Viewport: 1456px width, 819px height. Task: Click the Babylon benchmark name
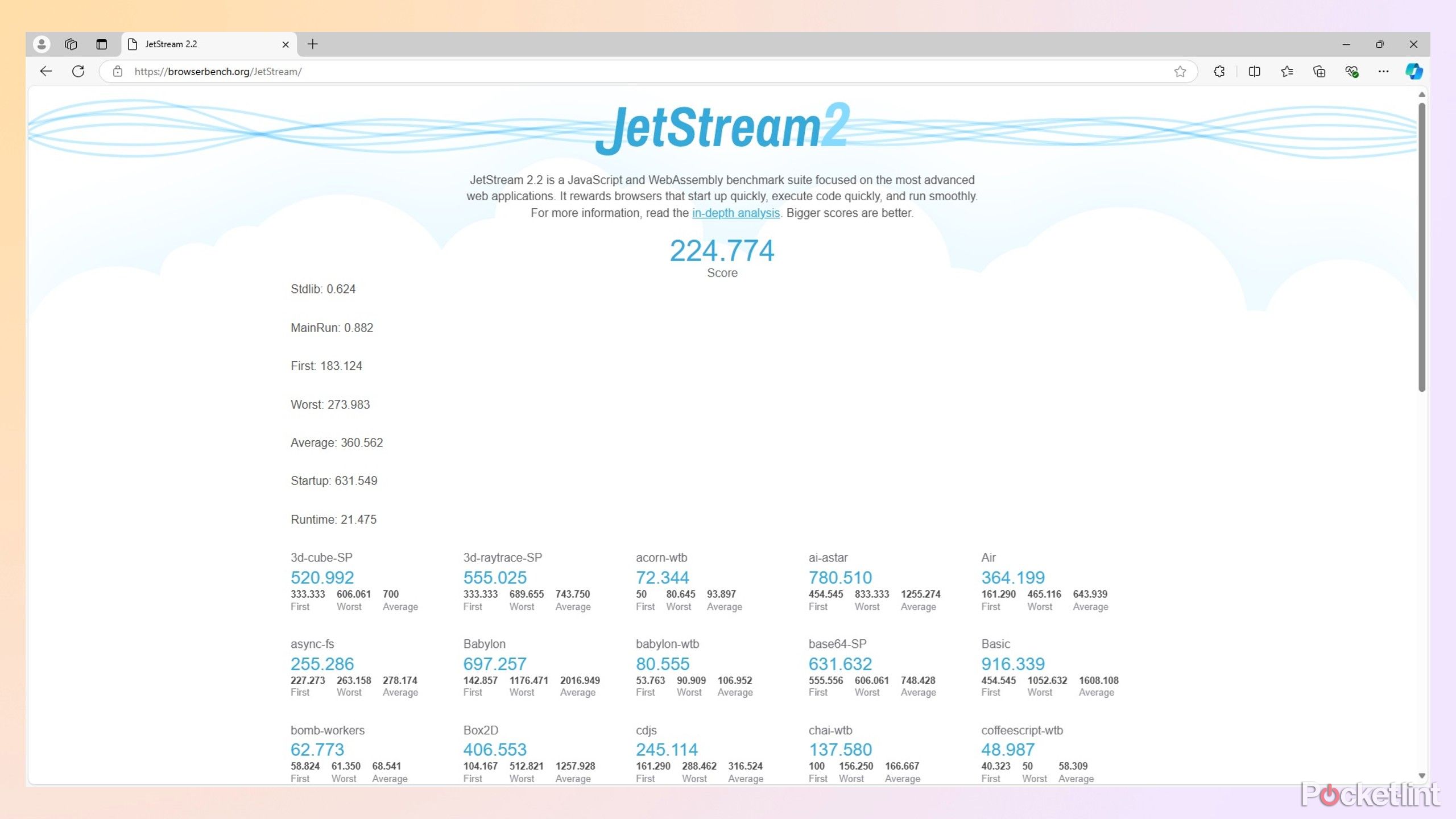485,644
